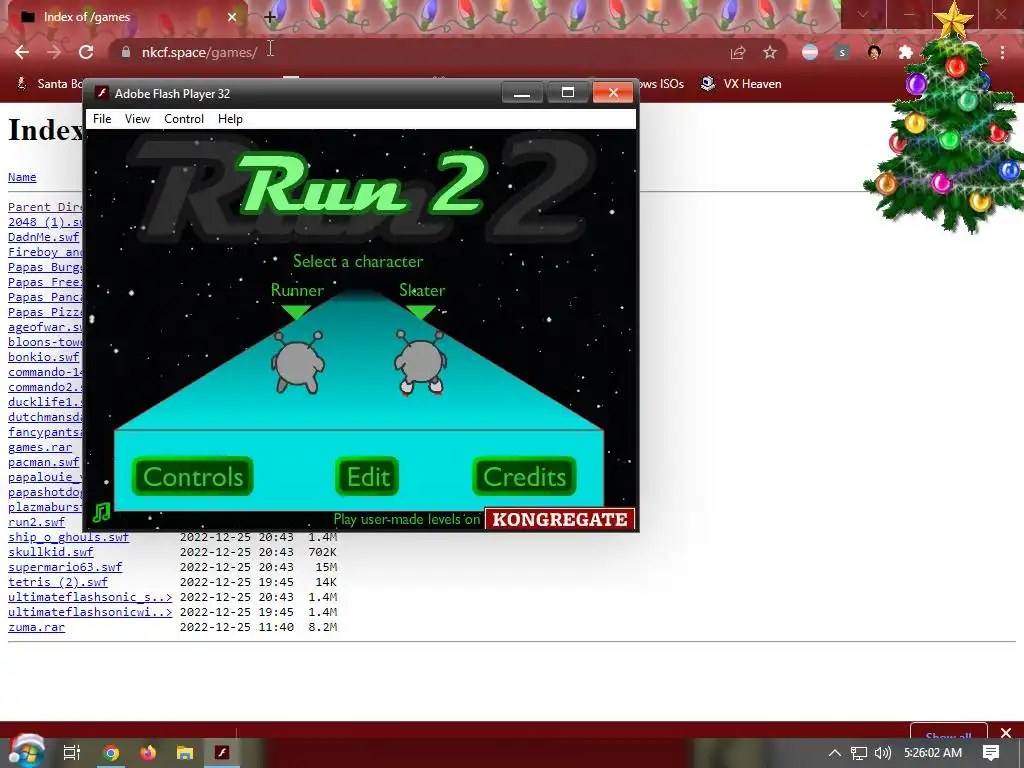Download games.rar file
This screenshot has width=1024, height=768.
(40, 447)
